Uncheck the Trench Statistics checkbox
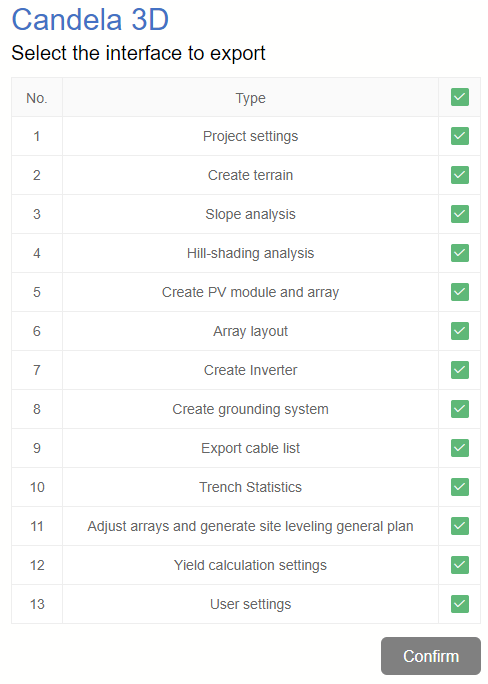Viewport: 488px width, 684px height. 460,487
